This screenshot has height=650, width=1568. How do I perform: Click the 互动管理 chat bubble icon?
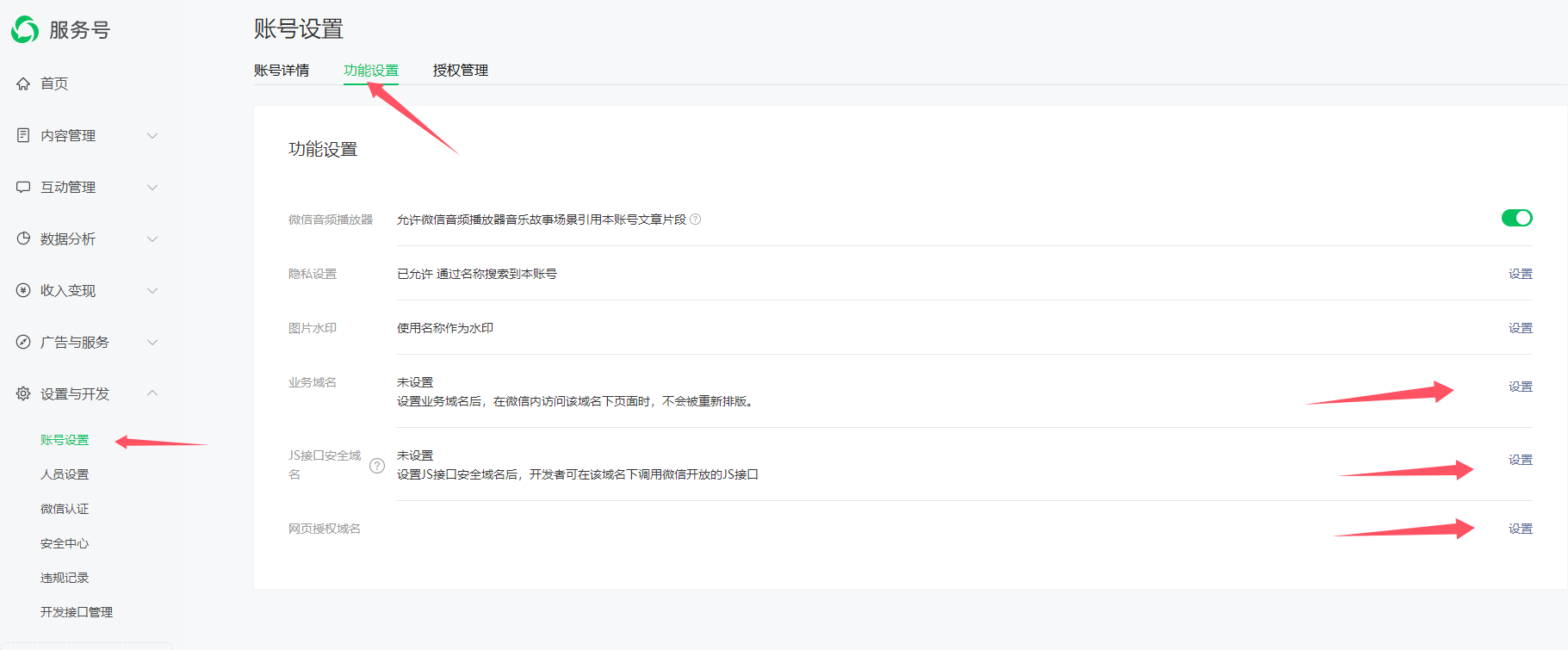[23, 187]
